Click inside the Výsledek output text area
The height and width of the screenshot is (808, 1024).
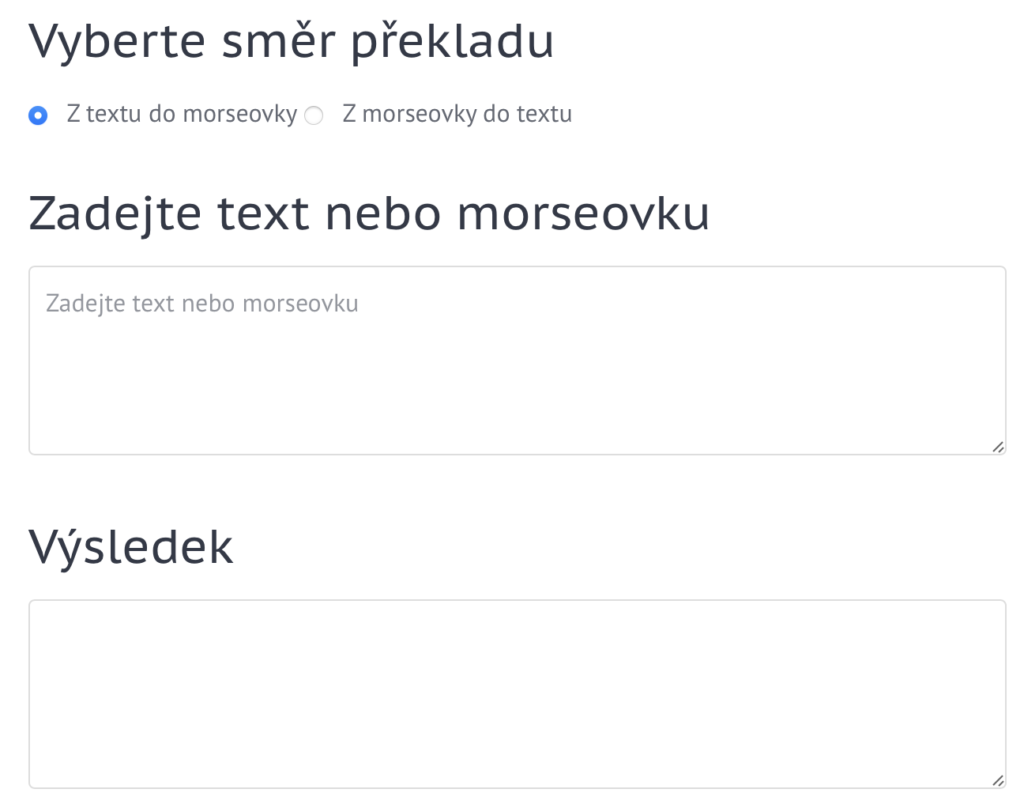pyautogui.click(x=516, y=694)
